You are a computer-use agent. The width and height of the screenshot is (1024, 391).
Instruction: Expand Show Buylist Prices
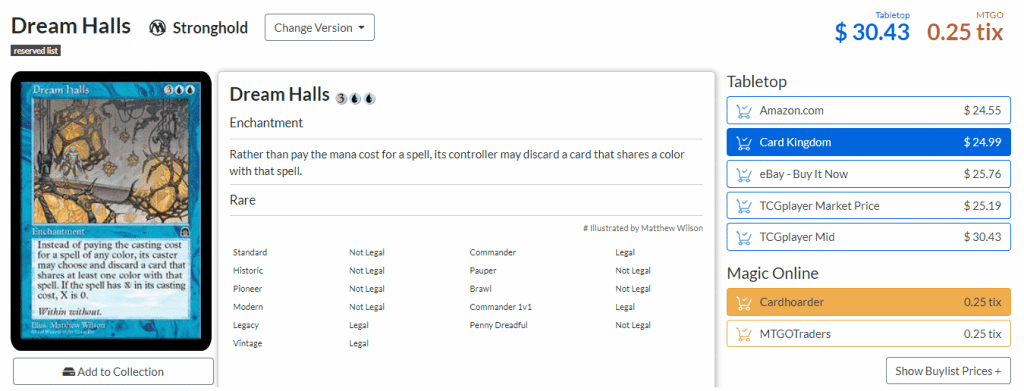pos(948,371)
